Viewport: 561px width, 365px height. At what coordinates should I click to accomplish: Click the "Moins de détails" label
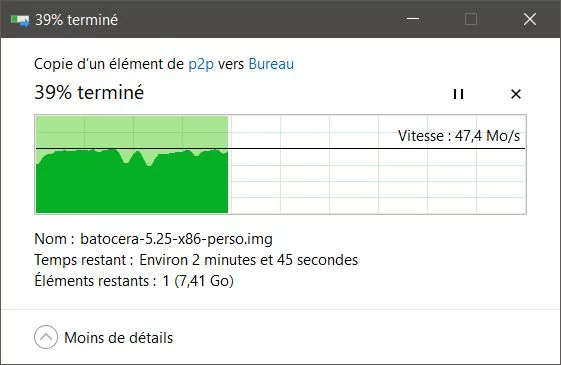[118, 338]
